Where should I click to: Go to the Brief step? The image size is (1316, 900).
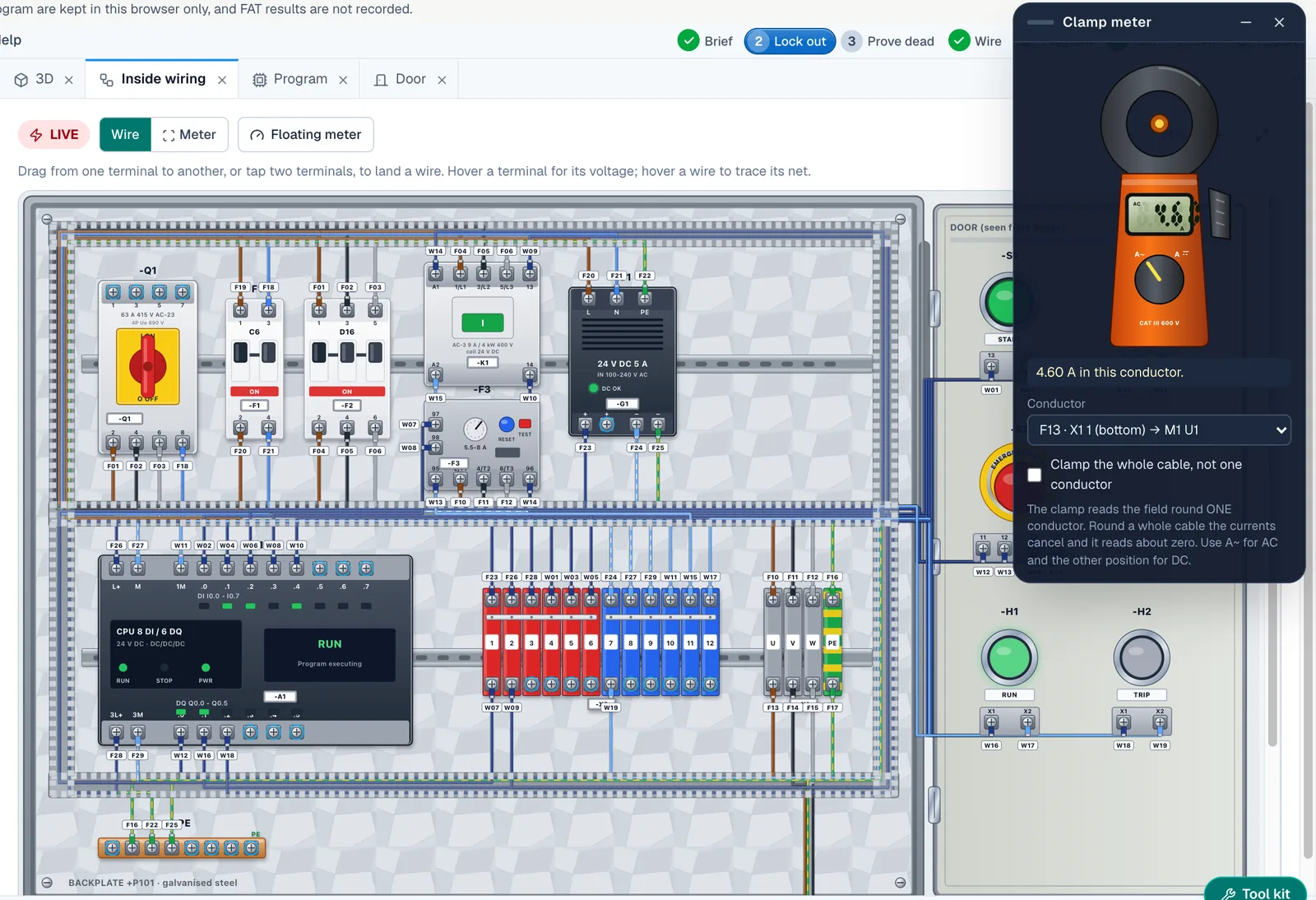[705, 41]
